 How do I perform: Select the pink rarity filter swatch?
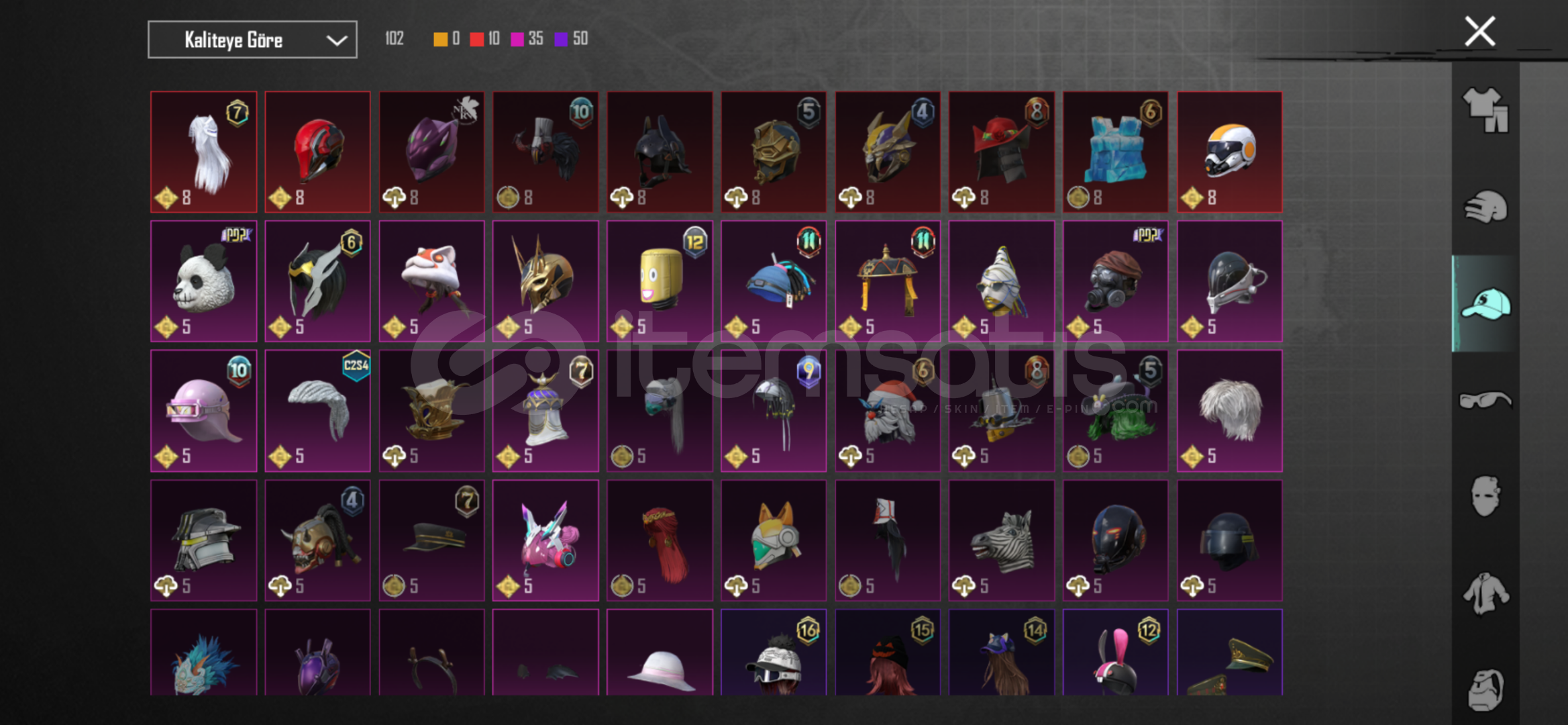click(x=517, y=40)
